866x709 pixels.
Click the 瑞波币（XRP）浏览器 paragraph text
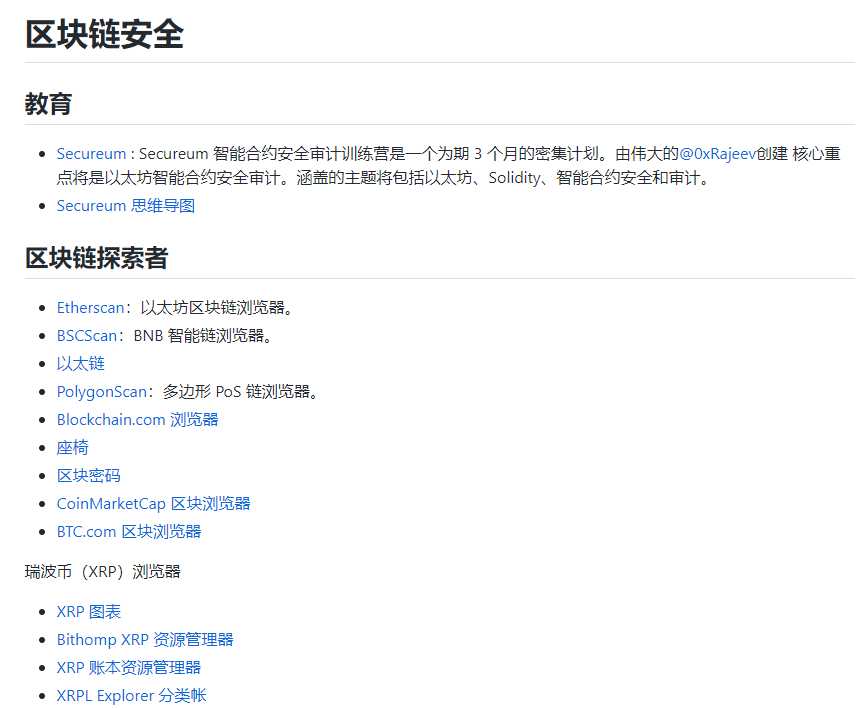point(103,572)
